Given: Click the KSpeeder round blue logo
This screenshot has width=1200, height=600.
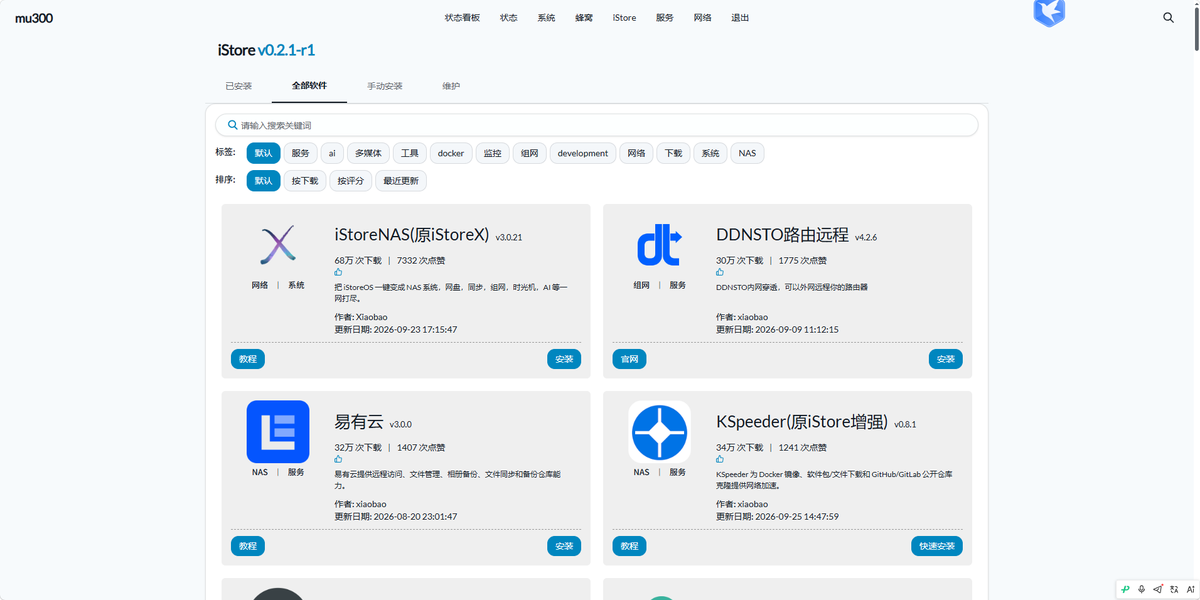Looking at the screenshot, I should click(660, 432).
